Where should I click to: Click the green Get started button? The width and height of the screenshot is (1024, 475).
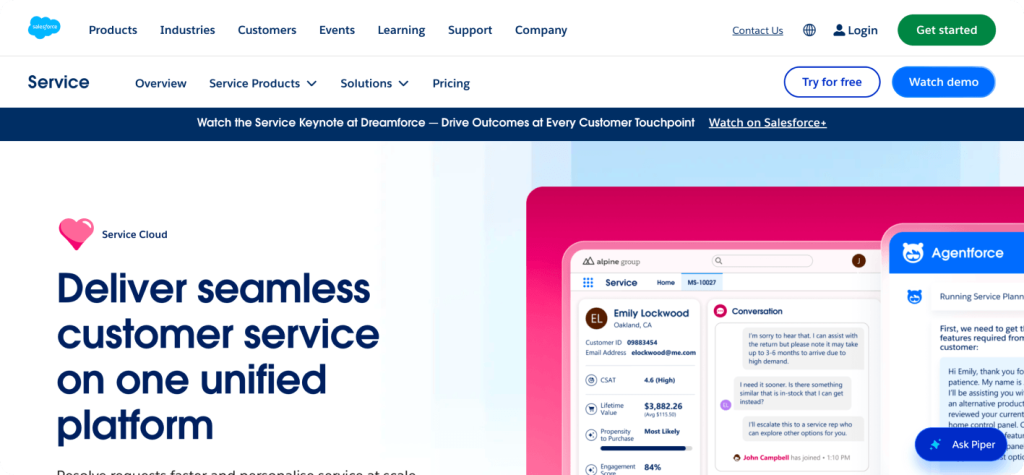click(946, 30)
